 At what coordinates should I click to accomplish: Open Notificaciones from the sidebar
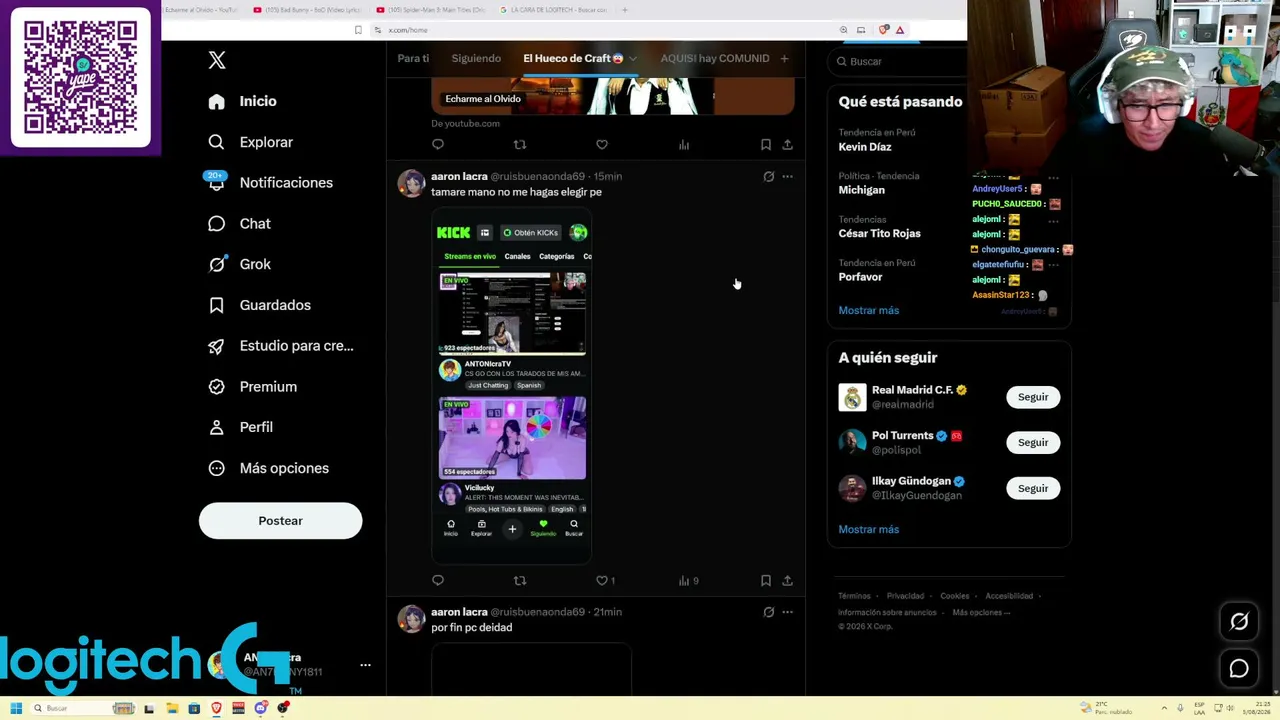270,183
